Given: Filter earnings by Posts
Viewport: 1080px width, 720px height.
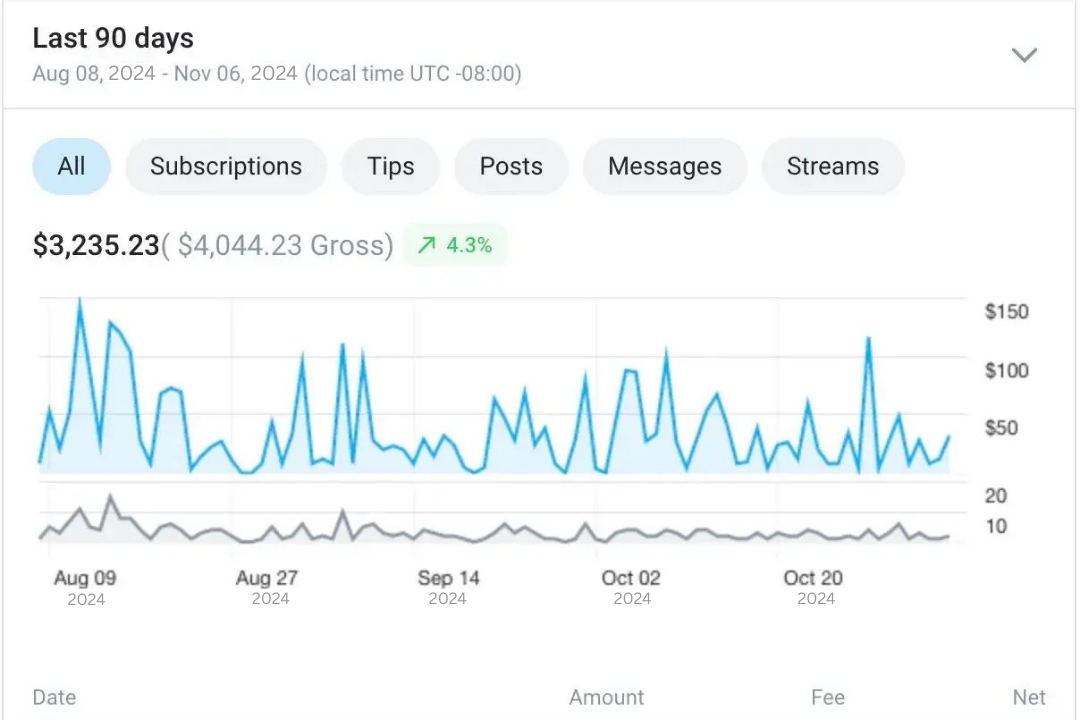Looking at the screenshot, I should [511, 166].
